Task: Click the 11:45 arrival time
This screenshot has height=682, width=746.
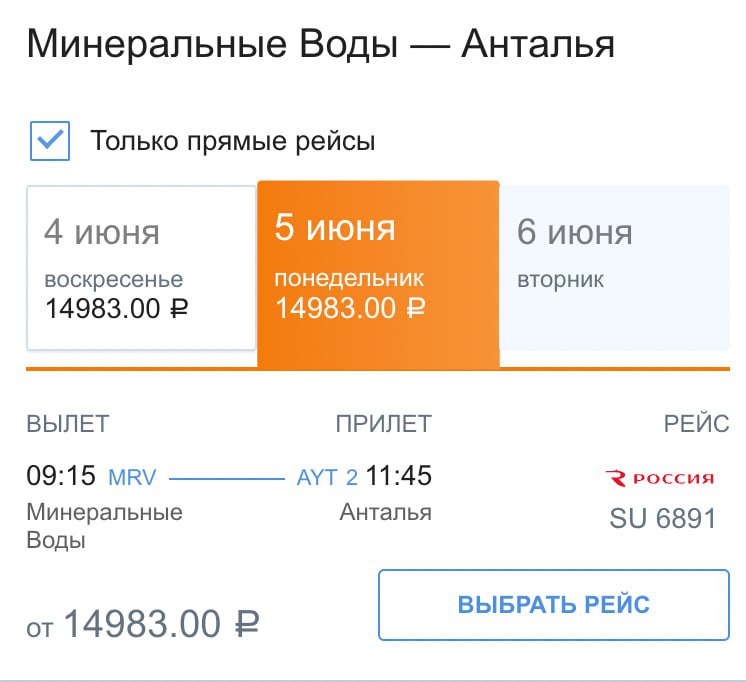Action: [x=399, y=476]
